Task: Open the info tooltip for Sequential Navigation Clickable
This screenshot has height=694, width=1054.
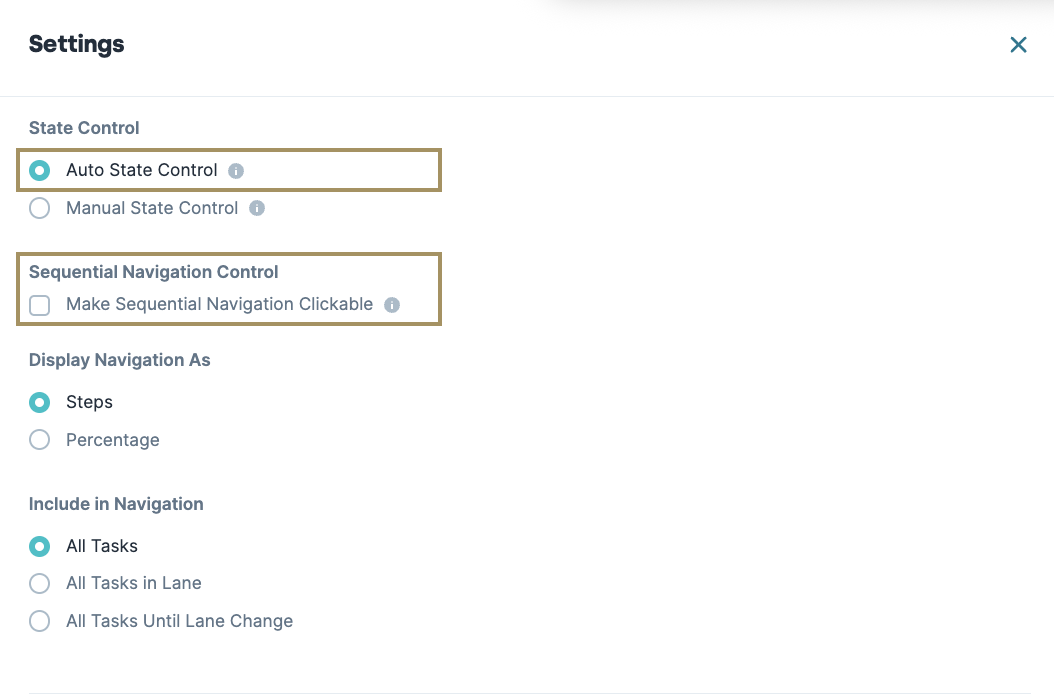Action: 391,305
